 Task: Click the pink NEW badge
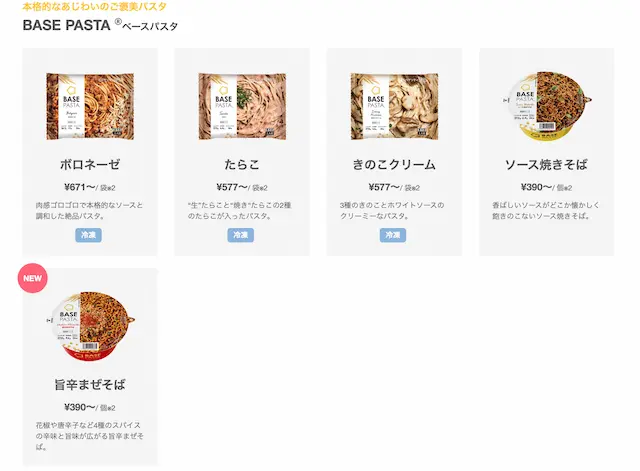[x=33, y=278]
